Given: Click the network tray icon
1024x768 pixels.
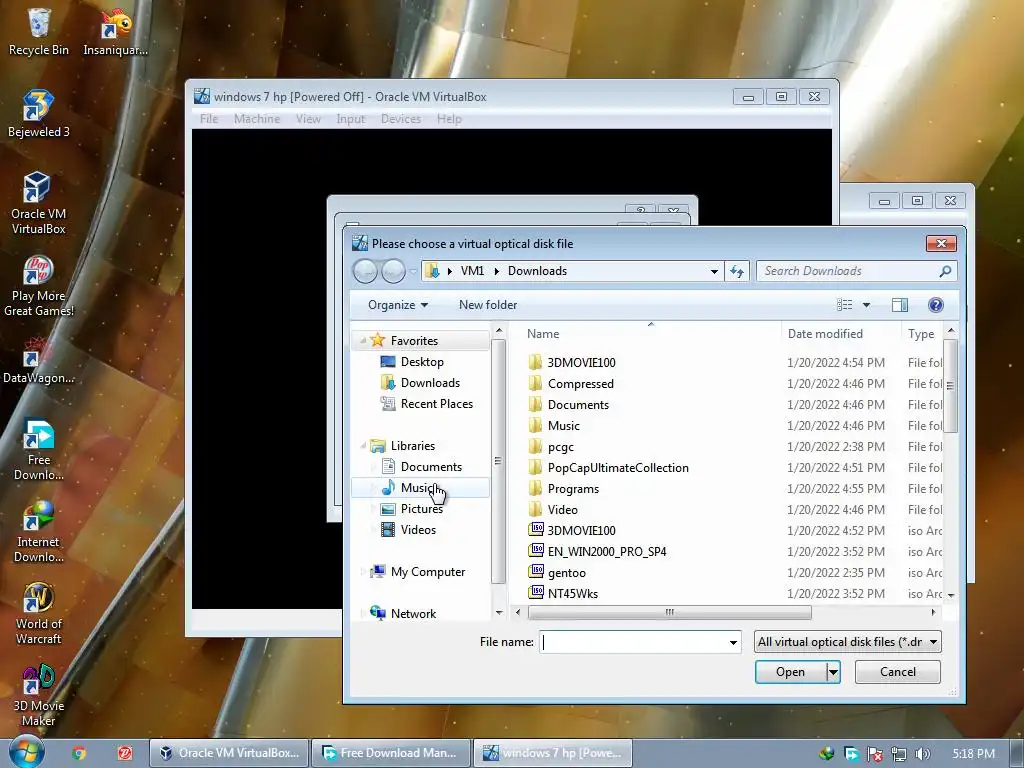Looking at the screenshot, I should click(x=899, y=754).
